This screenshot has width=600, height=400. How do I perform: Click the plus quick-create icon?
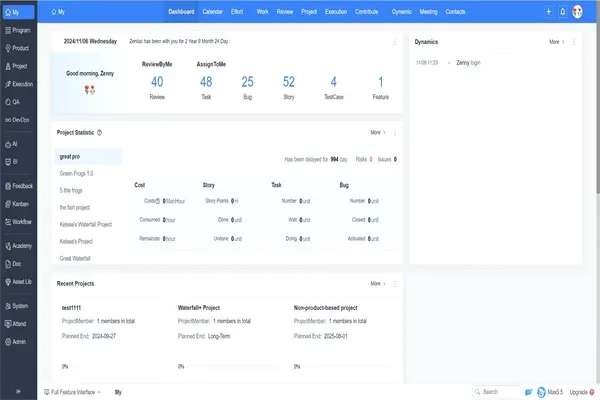(548, 12)
